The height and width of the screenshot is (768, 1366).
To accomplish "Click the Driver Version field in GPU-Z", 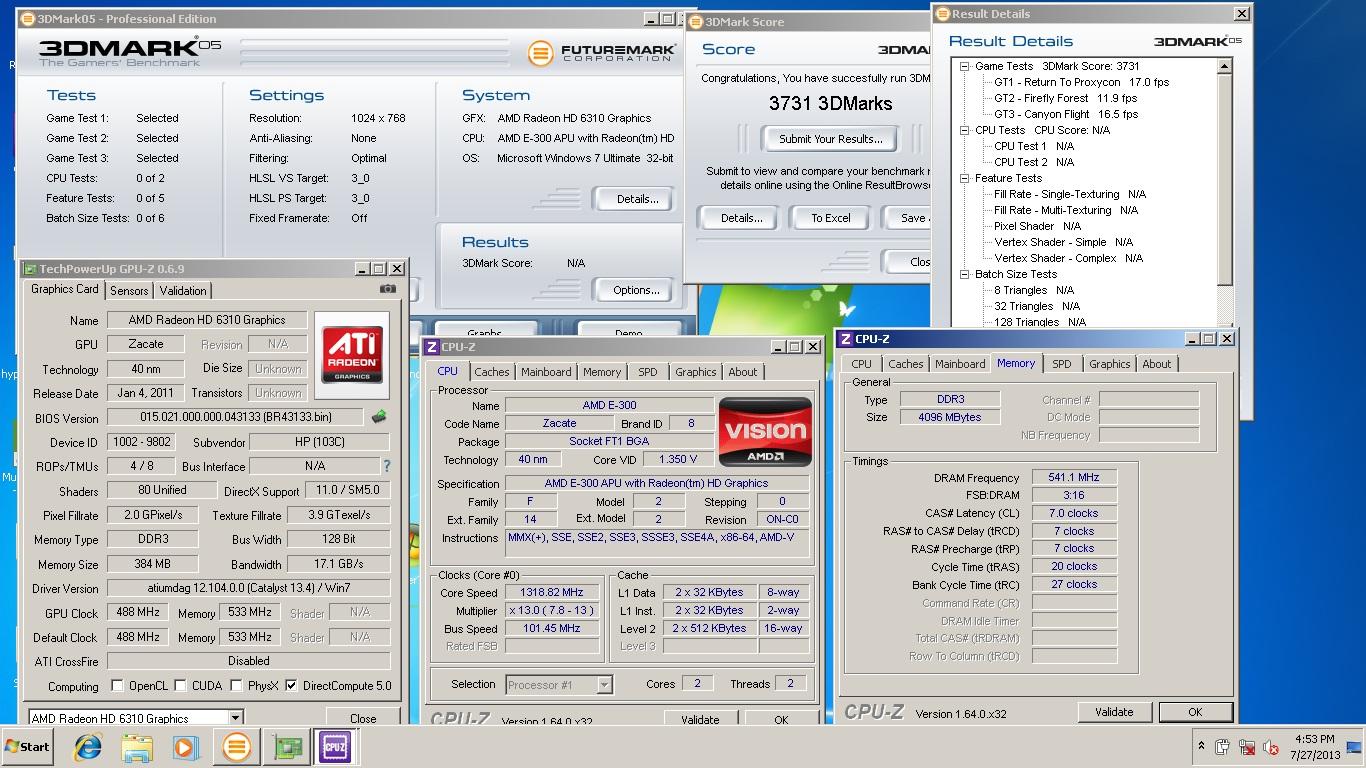I will (x=248, y=589).
